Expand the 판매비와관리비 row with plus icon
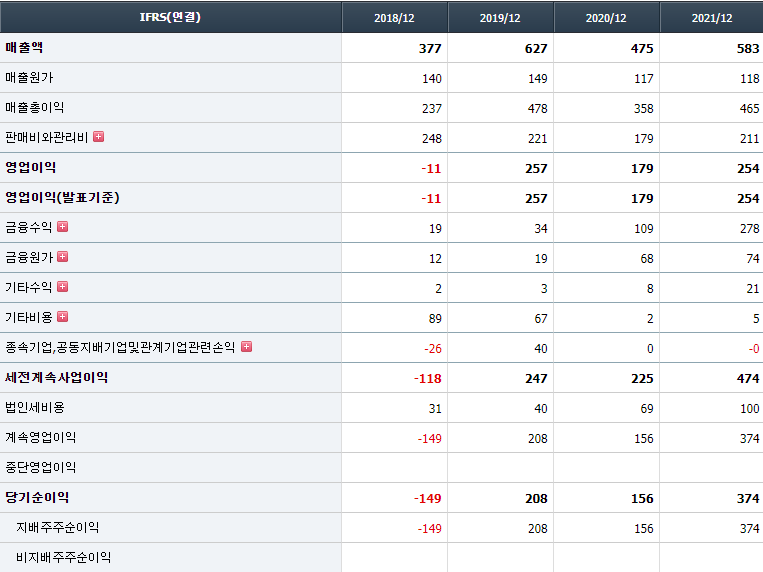763x572 pixels. tap(98, 137)
